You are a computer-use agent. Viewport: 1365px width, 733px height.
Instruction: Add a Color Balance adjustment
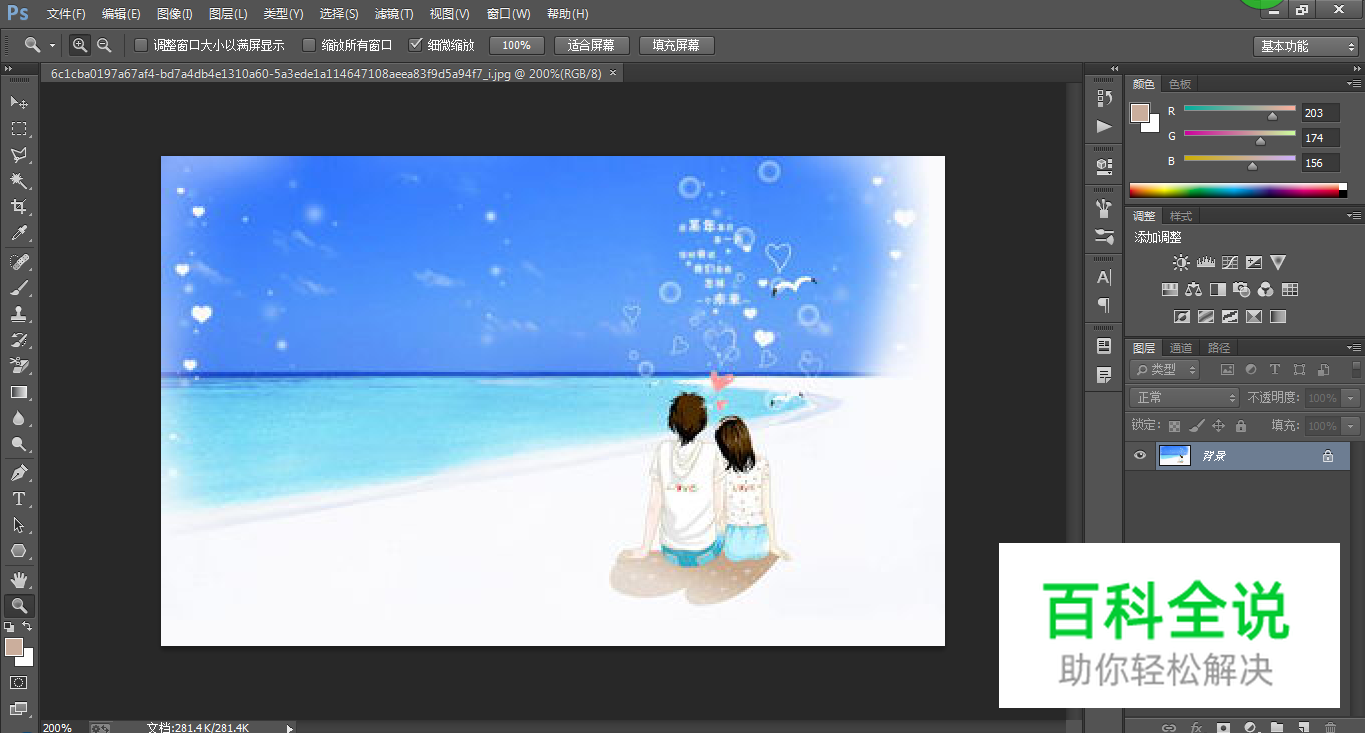pos(1193,290)
